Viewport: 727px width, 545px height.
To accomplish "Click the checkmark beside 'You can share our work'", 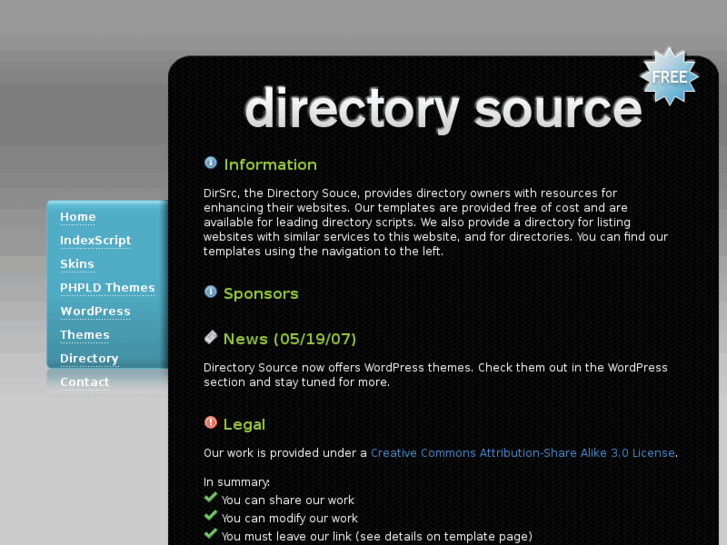I will pyautogui.click(x=210, y=497).
